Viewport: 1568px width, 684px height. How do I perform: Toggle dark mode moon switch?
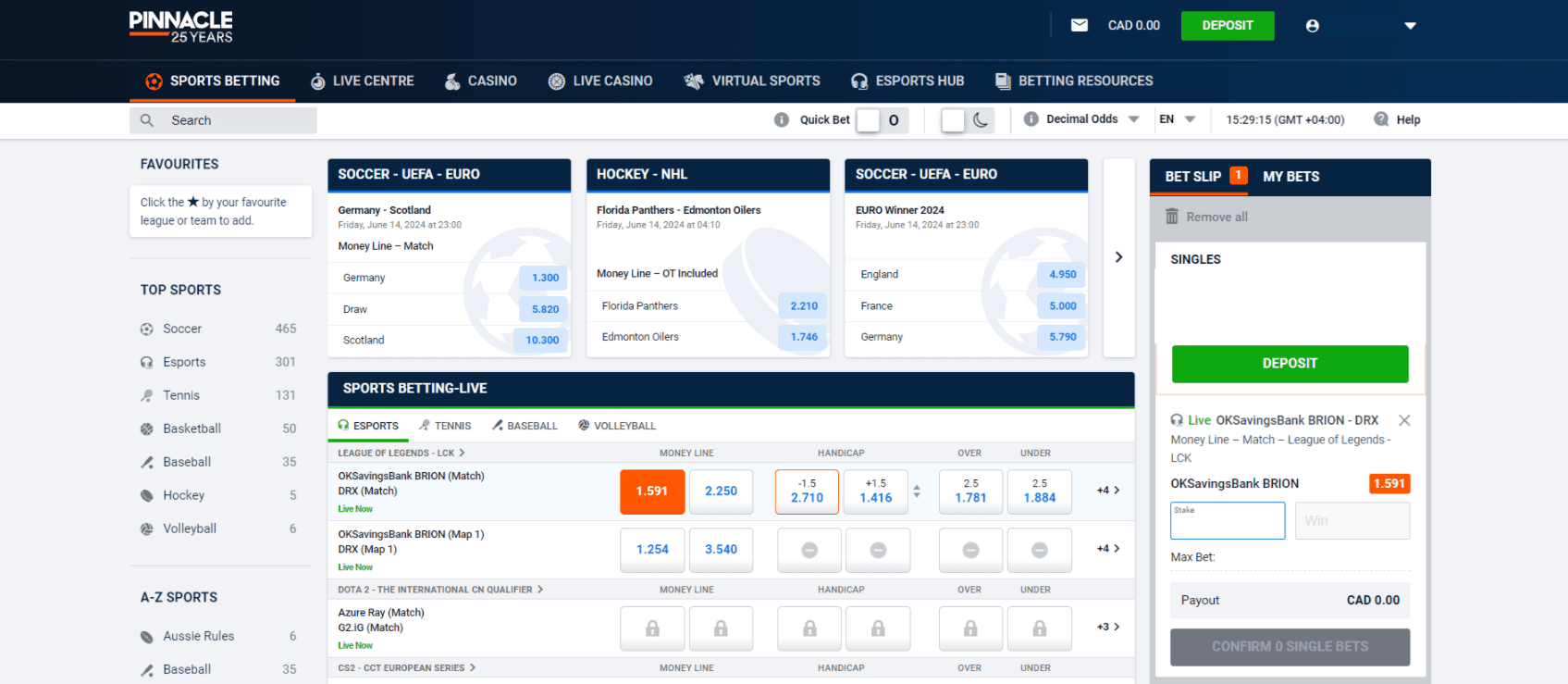[x=967, y=120]
